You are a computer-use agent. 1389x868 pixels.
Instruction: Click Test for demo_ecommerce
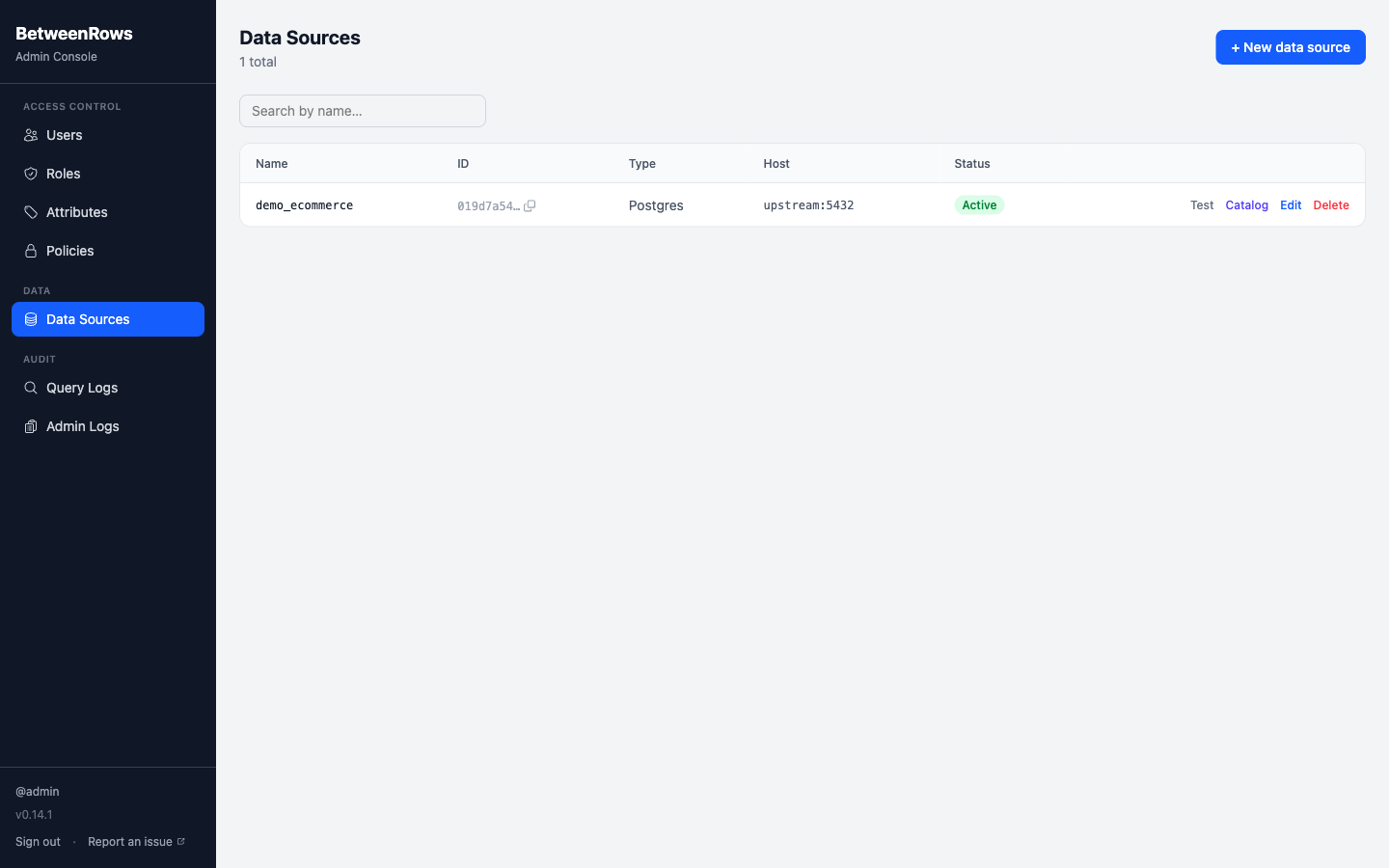pyautogui.click(x=1201, y=204)
